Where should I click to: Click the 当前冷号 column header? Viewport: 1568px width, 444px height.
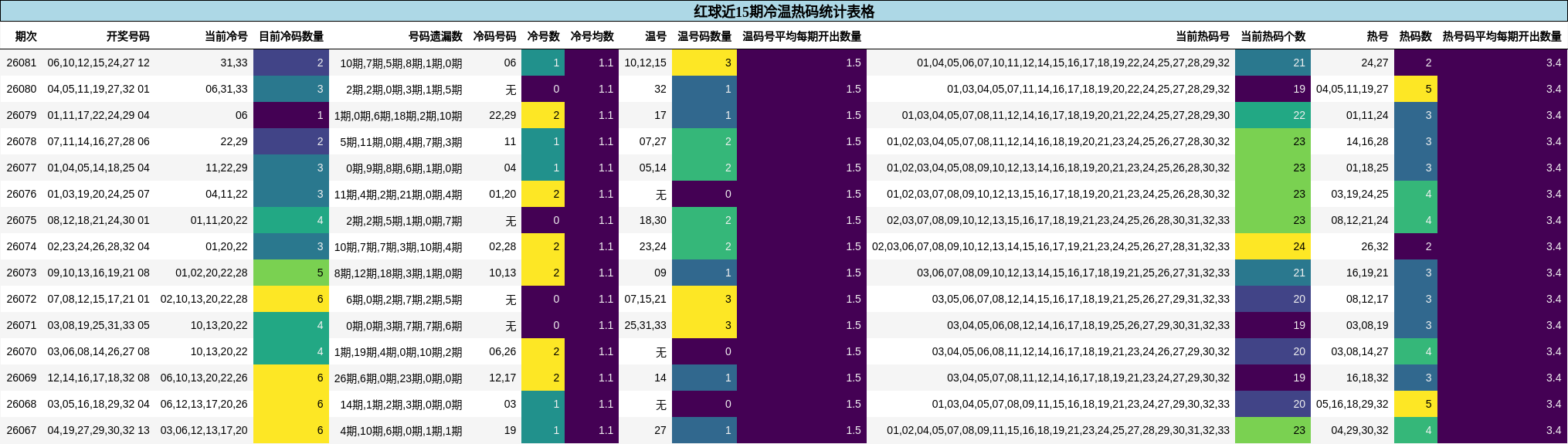tap(226, 36)
